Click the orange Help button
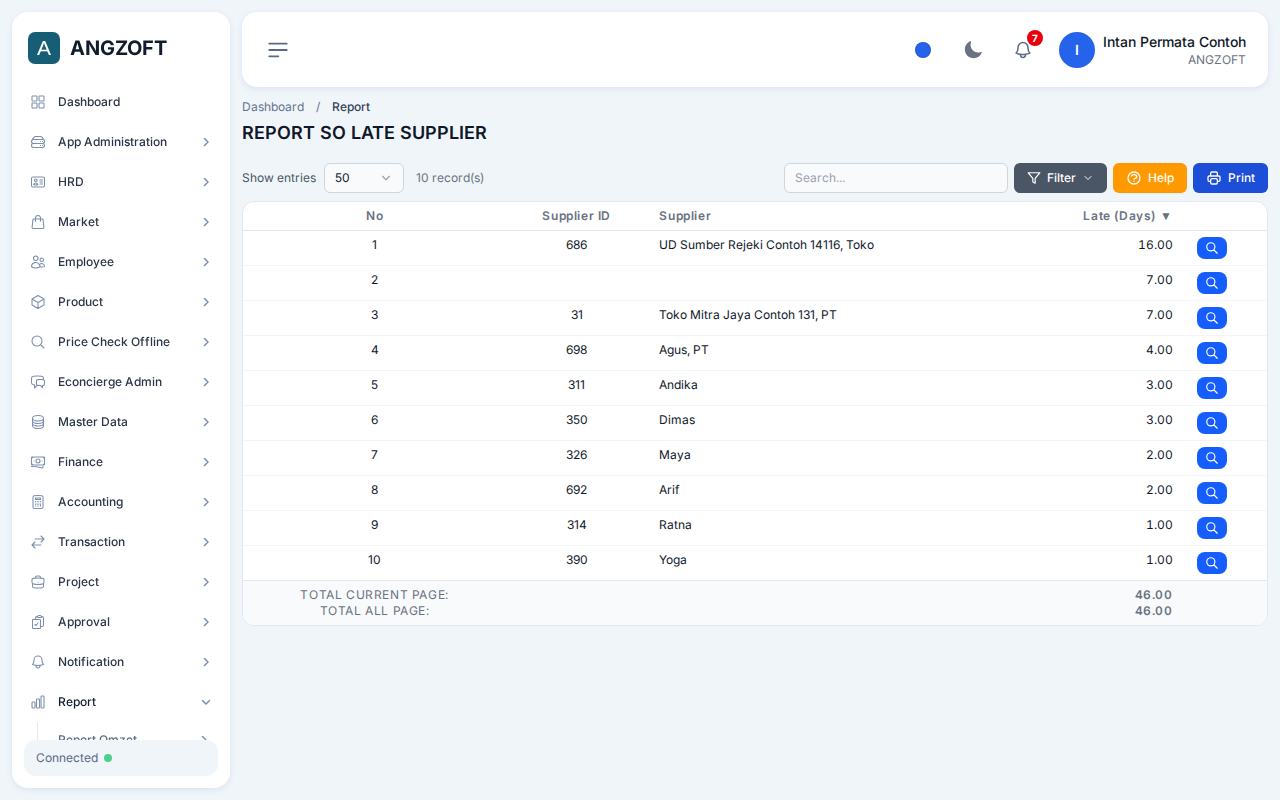This screenshot has width=1280, height=800. pos(1150,178)
